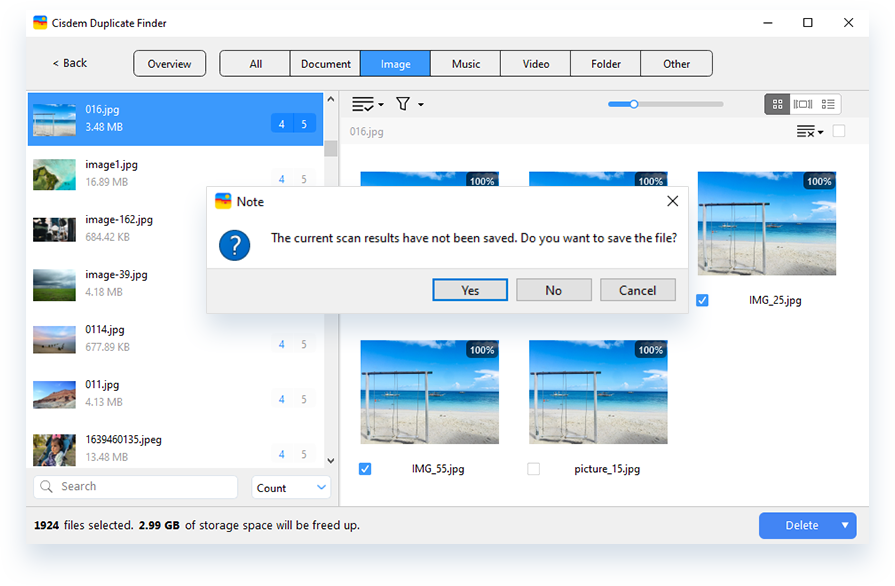Check the picture_15.jpg checkbox

pos(533,469)
